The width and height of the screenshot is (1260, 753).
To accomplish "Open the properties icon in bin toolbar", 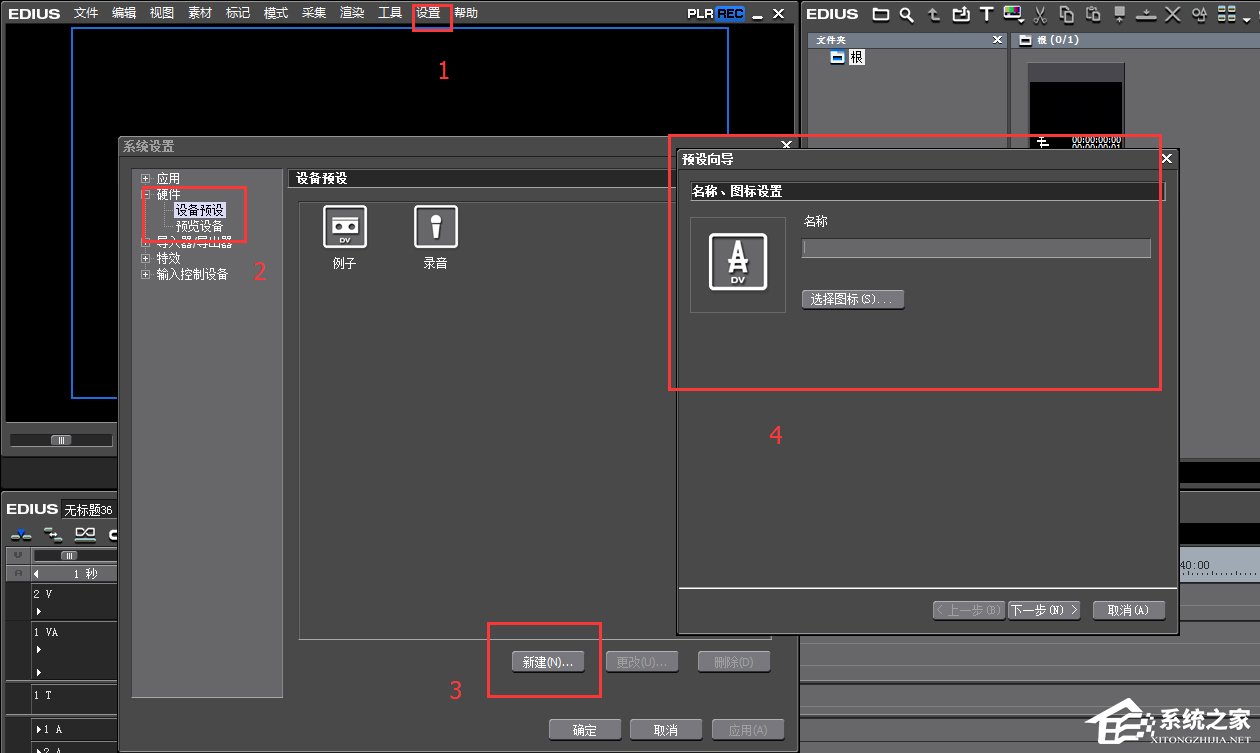I will [1199, 14].
